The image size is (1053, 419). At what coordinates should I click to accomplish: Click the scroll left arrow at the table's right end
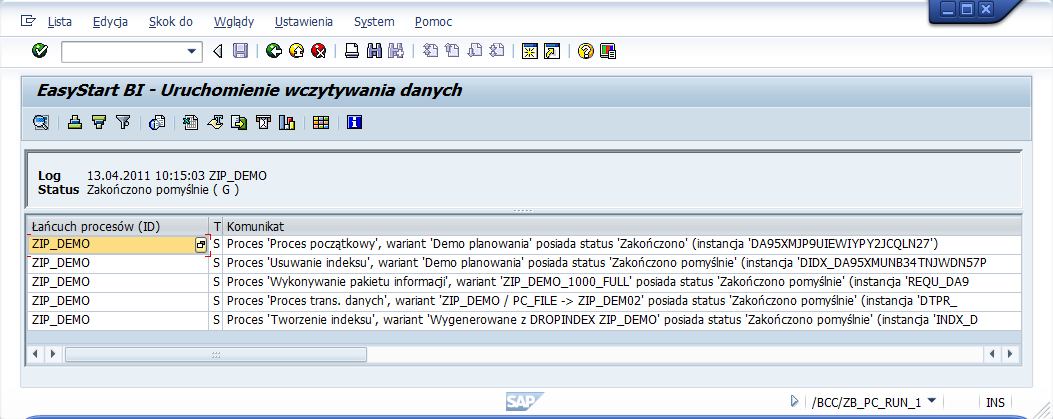pyautogui.click(x=993, y=353)
